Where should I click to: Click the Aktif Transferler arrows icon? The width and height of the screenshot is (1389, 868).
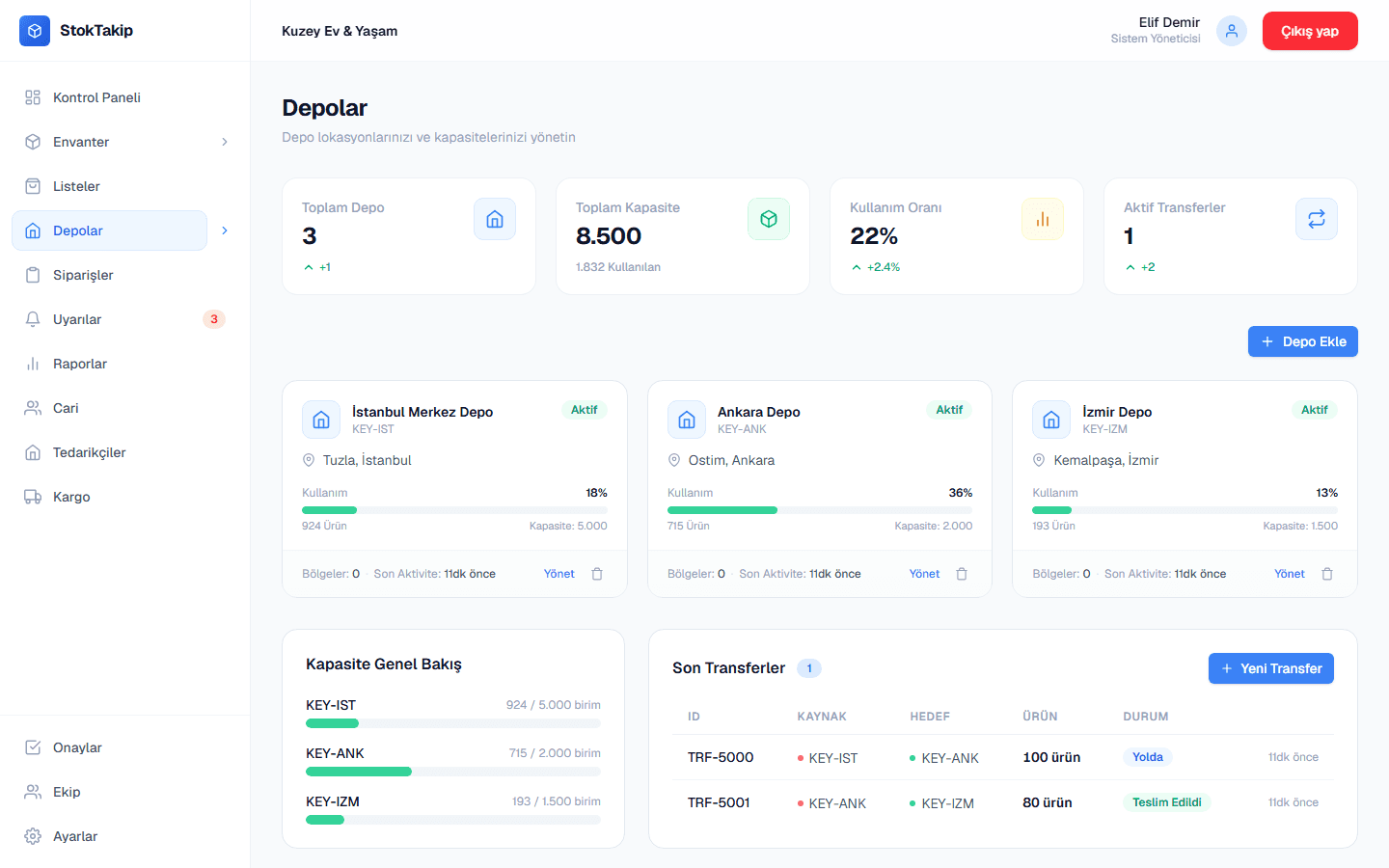point(1317,219)
